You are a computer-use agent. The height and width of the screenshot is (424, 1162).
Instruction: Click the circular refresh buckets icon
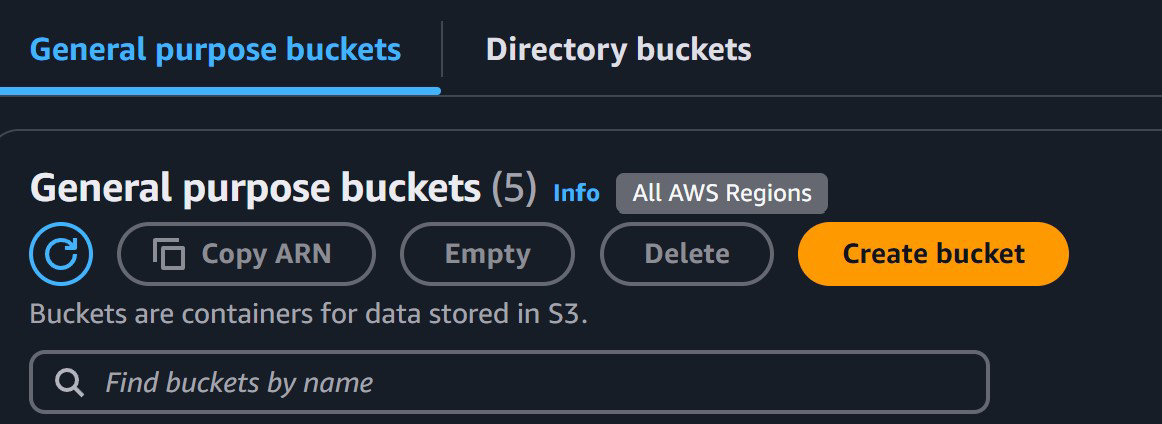(61, 254)
